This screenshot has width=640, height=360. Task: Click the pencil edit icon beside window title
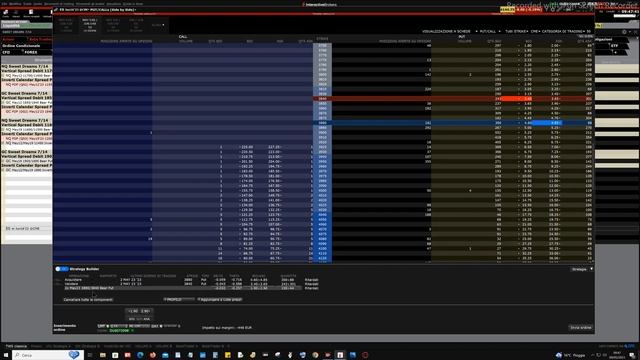pos(56,9)
